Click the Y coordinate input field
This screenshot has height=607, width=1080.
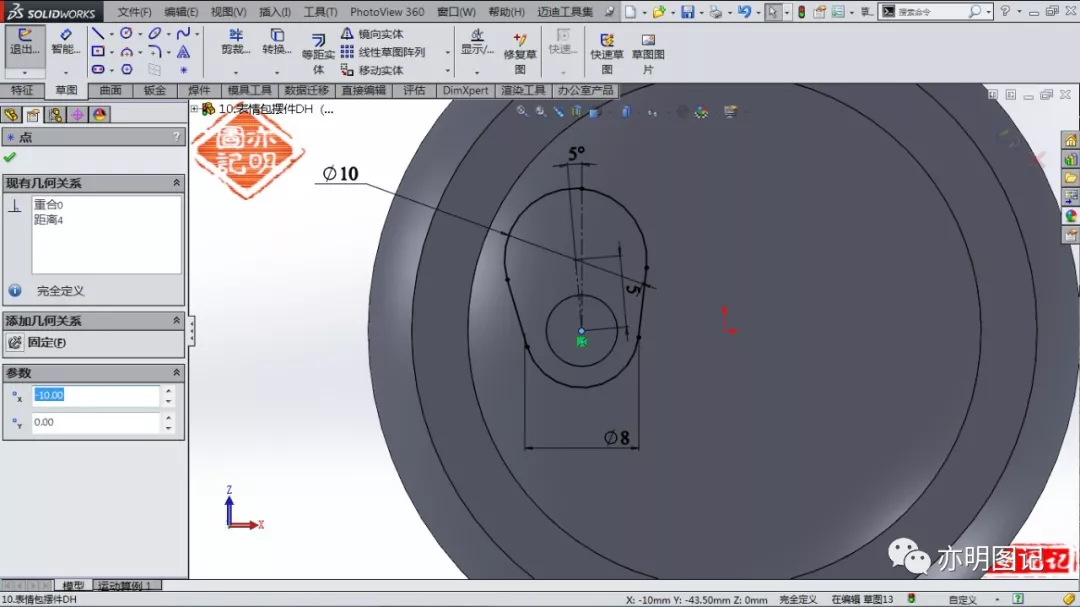pyautogui.click(x=96, y=422)
